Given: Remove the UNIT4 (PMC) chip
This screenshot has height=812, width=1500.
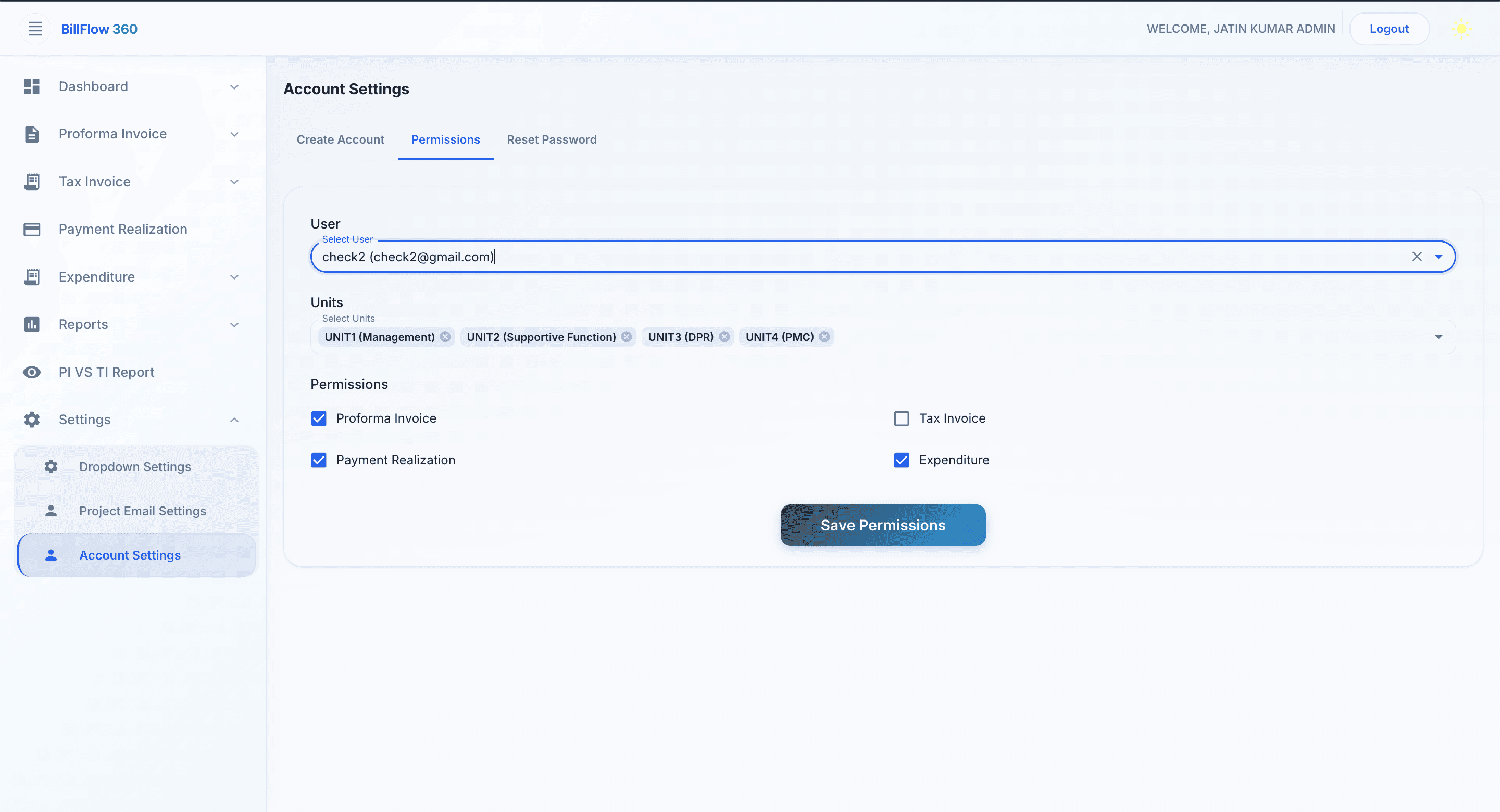Looking at the screenshot, I should click(824, 337).
